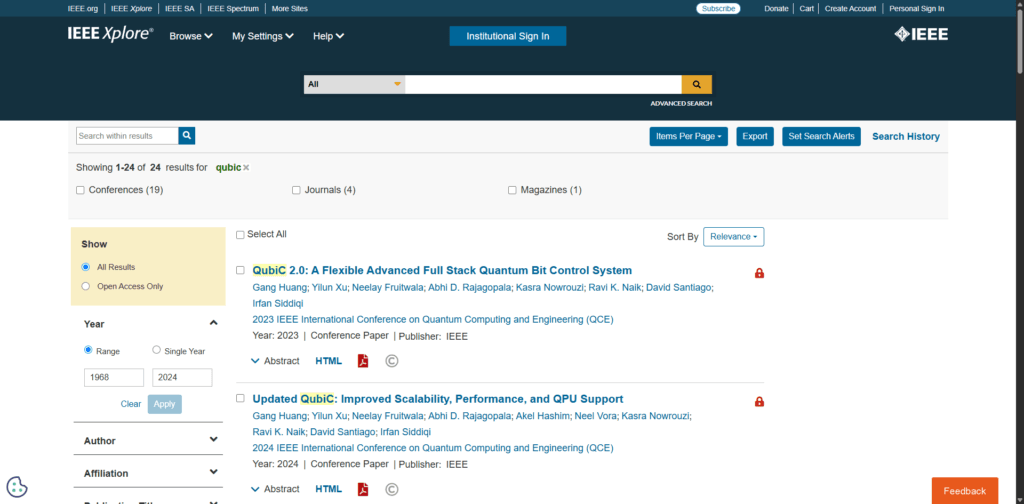Select the Range year option
Screen dimensions: 1024x504
point(88,350)
